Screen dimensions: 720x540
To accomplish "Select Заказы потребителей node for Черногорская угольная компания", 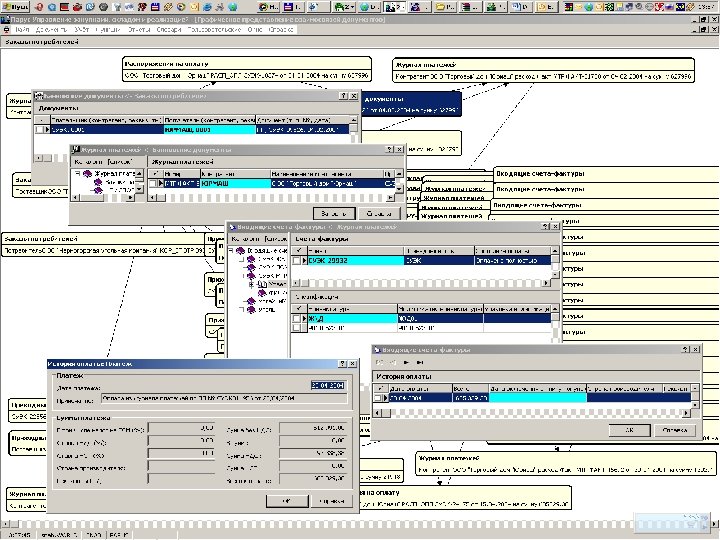I will pyautogui.click(x=105, y=245).
